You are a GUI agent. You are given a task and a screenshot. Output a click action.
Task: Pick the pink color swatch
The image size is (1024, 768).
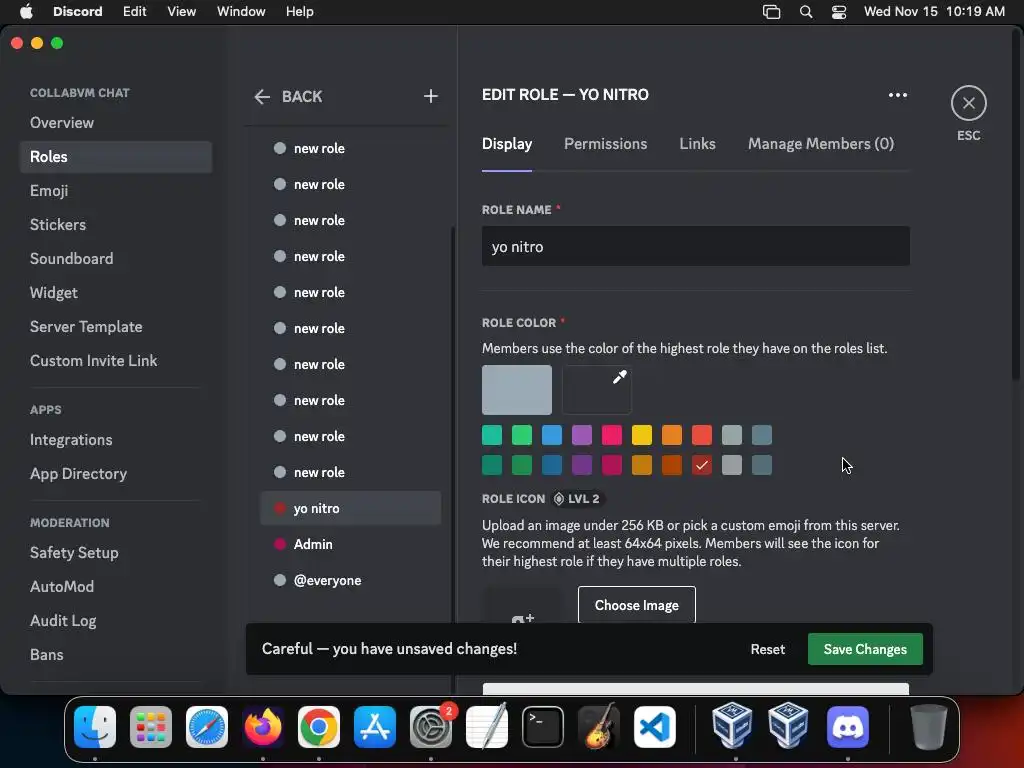611,435
